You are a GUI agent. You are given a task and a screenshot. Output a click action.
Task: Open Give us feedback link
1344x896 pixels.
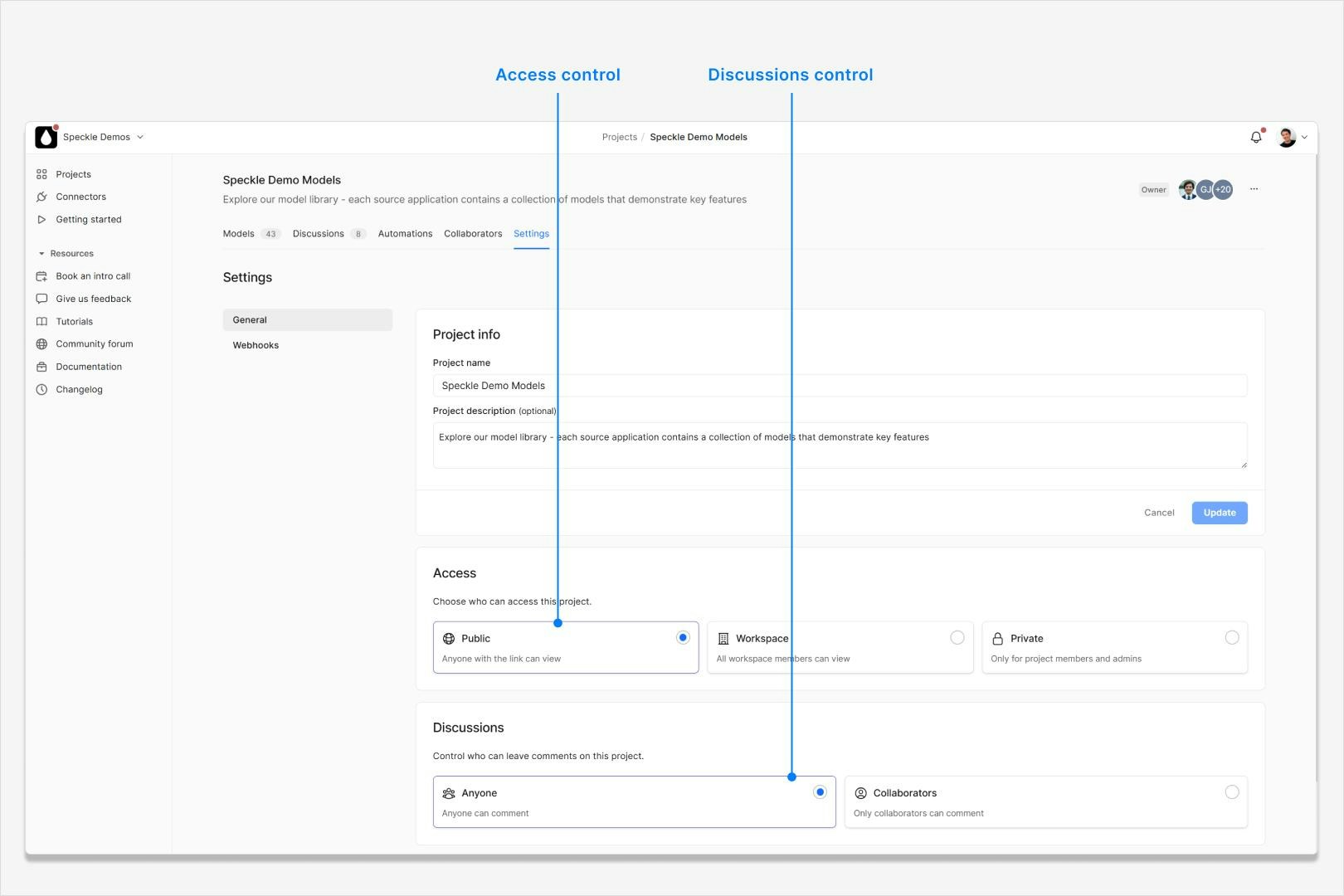pyautogui.click(x=94, y=299)
